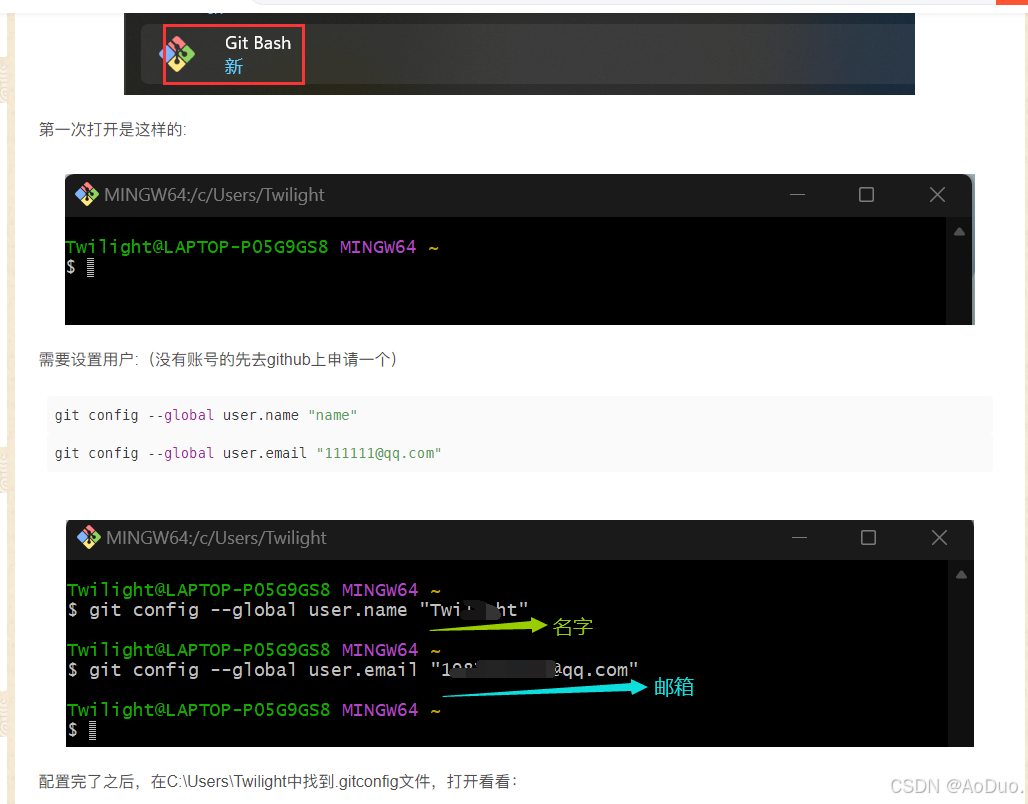Select the second terminal window title bar
Screen dimensions: 1028x804
click(500, 537)
